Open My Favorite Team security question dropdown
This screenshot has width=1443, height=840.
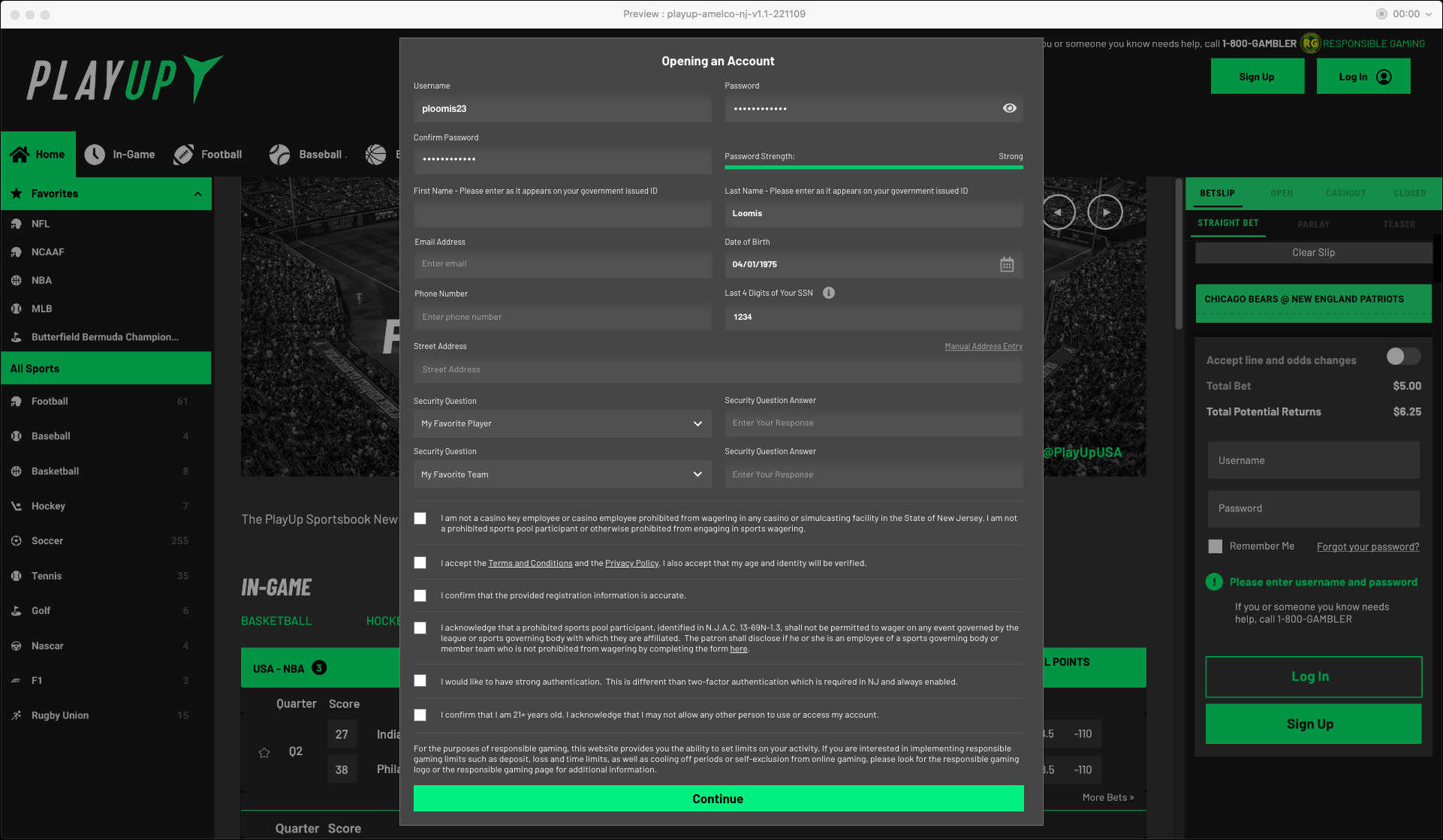pos(562,474)
